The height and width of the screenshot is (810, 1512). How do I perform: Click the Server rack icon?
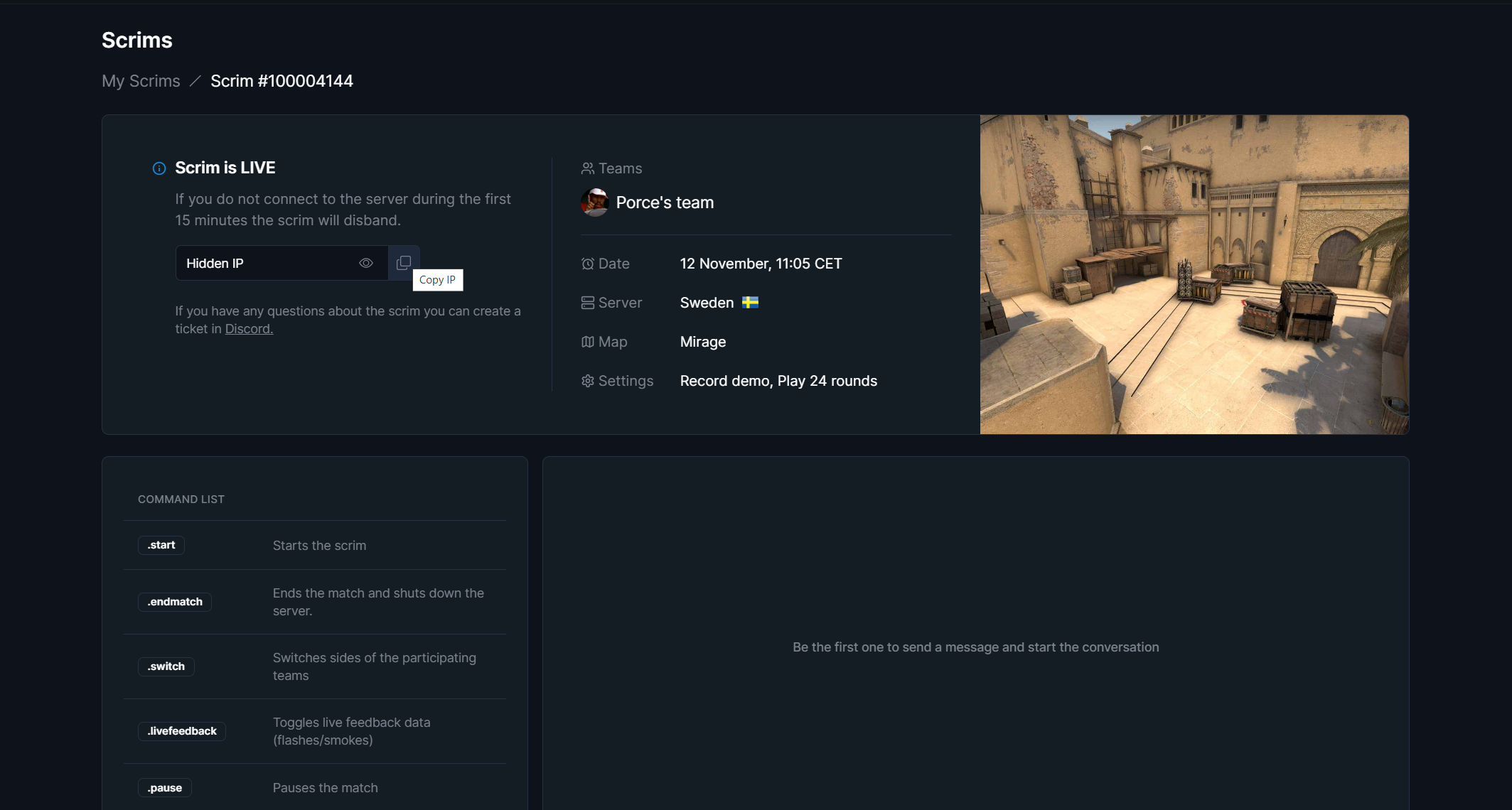point(587,303)
